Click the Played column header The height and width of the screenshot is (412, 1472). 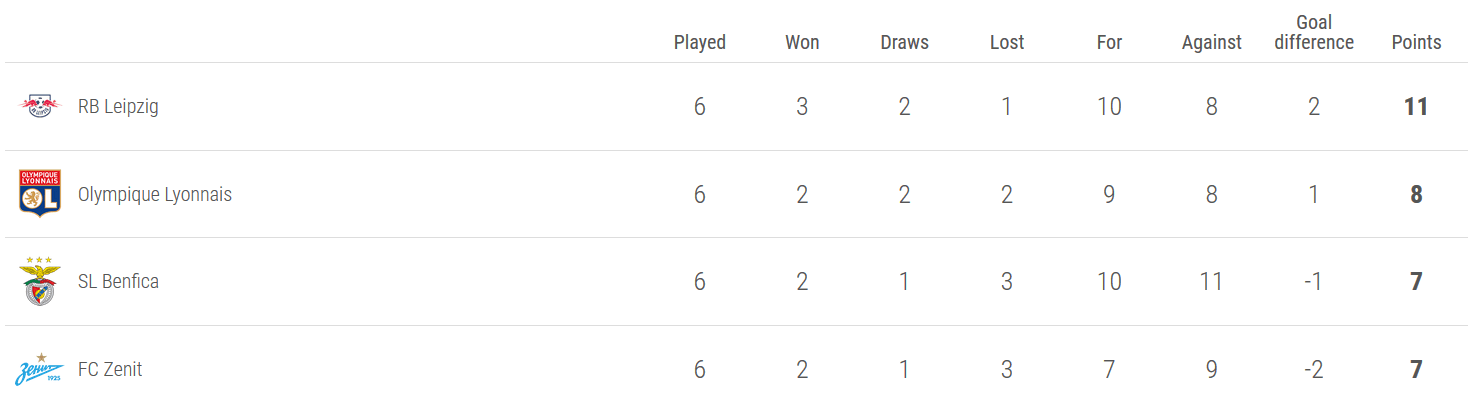(700, 42)
